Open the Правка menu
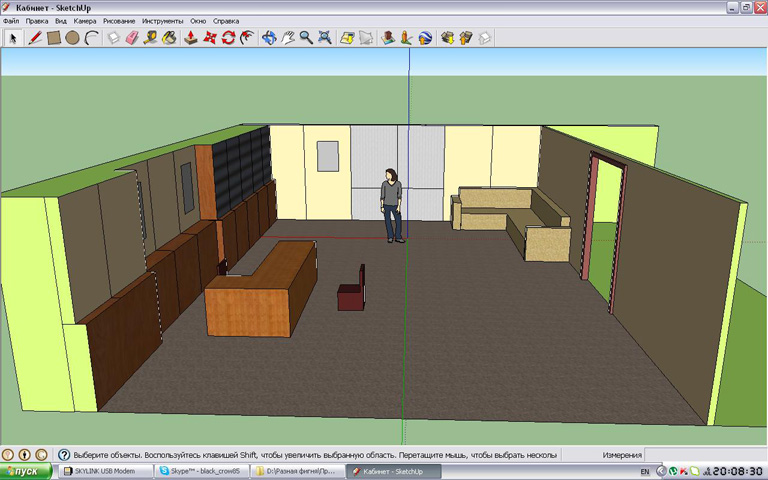The height and width of the screenshot is (480, 768). 37,21
